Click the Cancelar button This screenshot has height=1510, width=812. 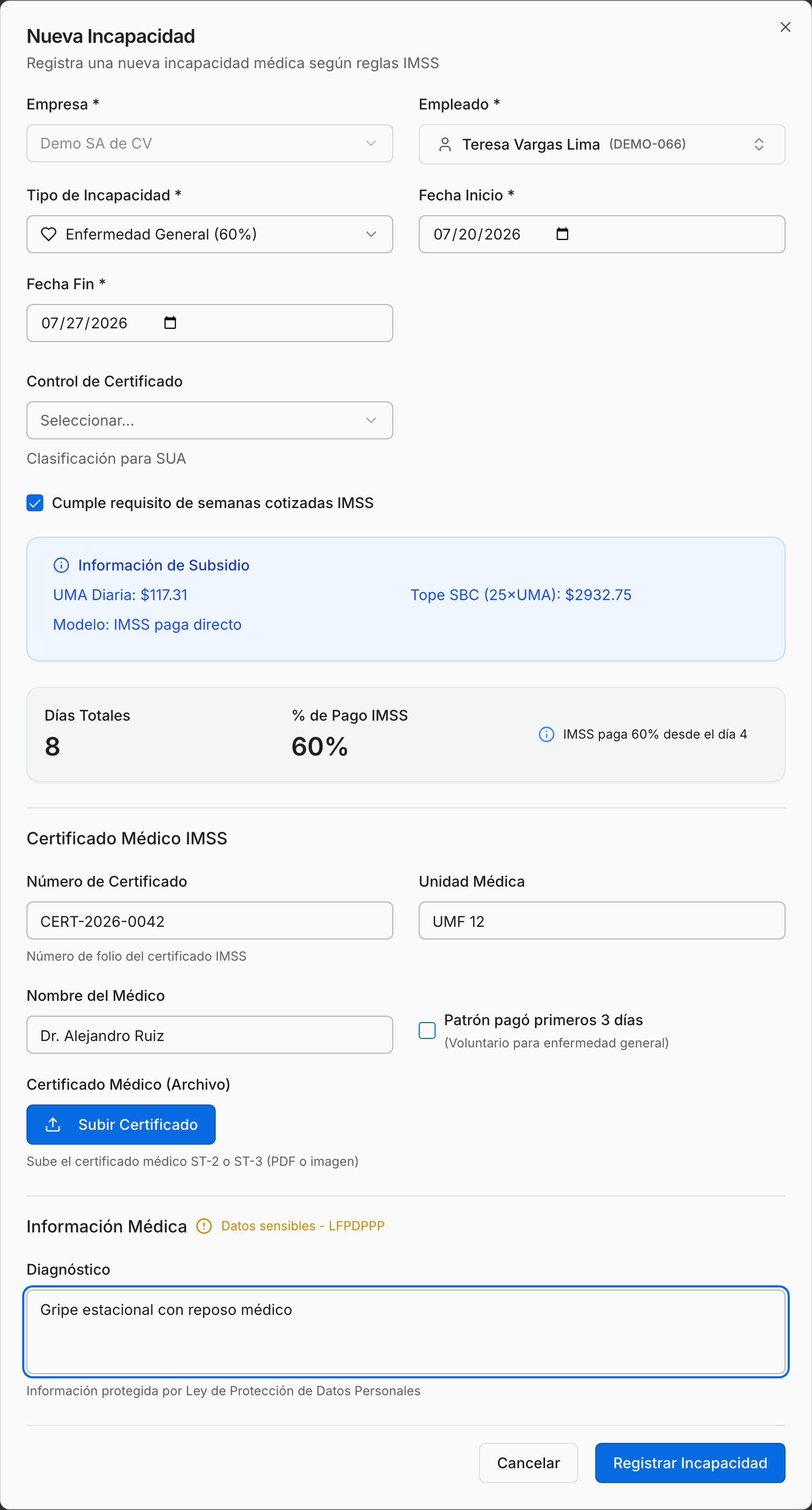tap(528, 1462)
